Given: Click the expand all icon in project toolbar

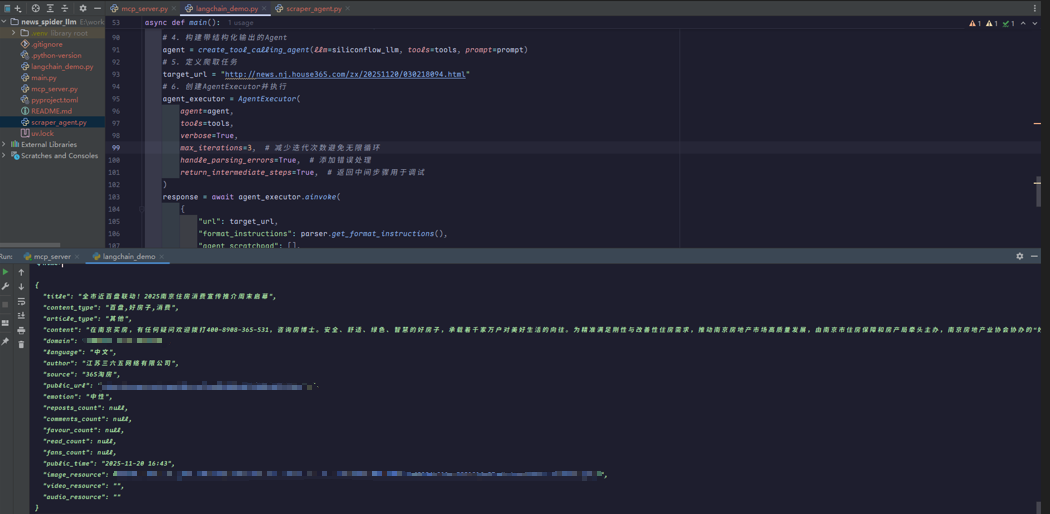Looking at the screenshot, I should pyautogui.click(x=50, y=9).
